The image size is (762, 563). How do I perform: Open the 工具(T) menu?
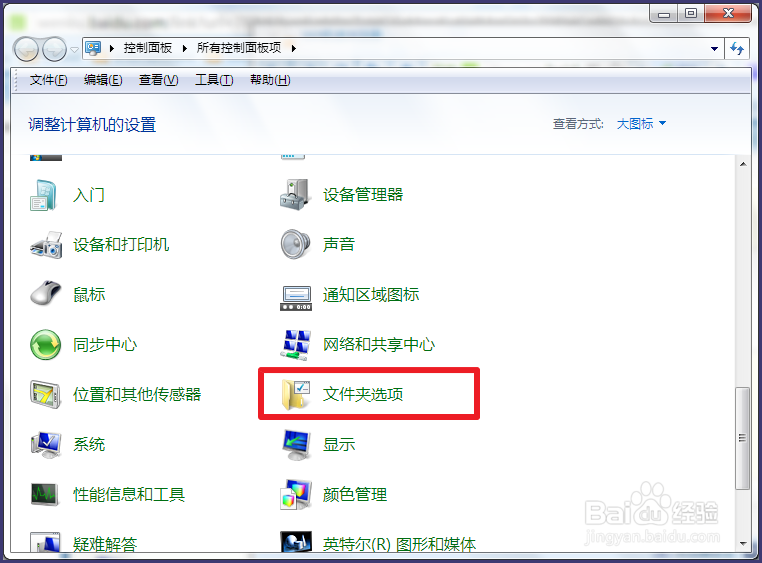point(214,80)
